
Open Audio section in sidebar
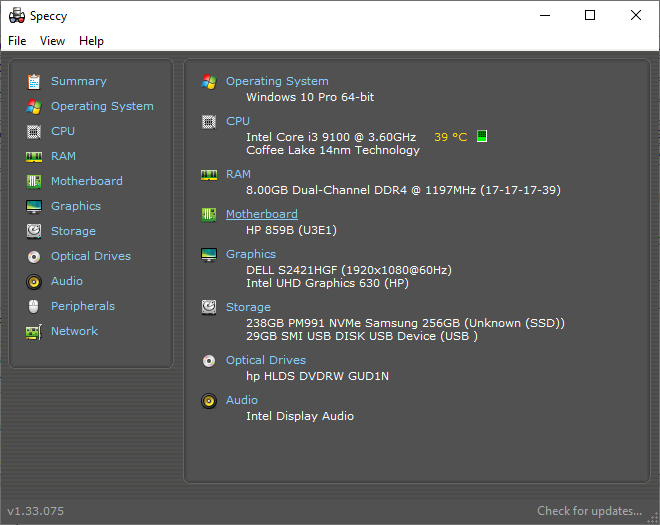tap(67, 281)
